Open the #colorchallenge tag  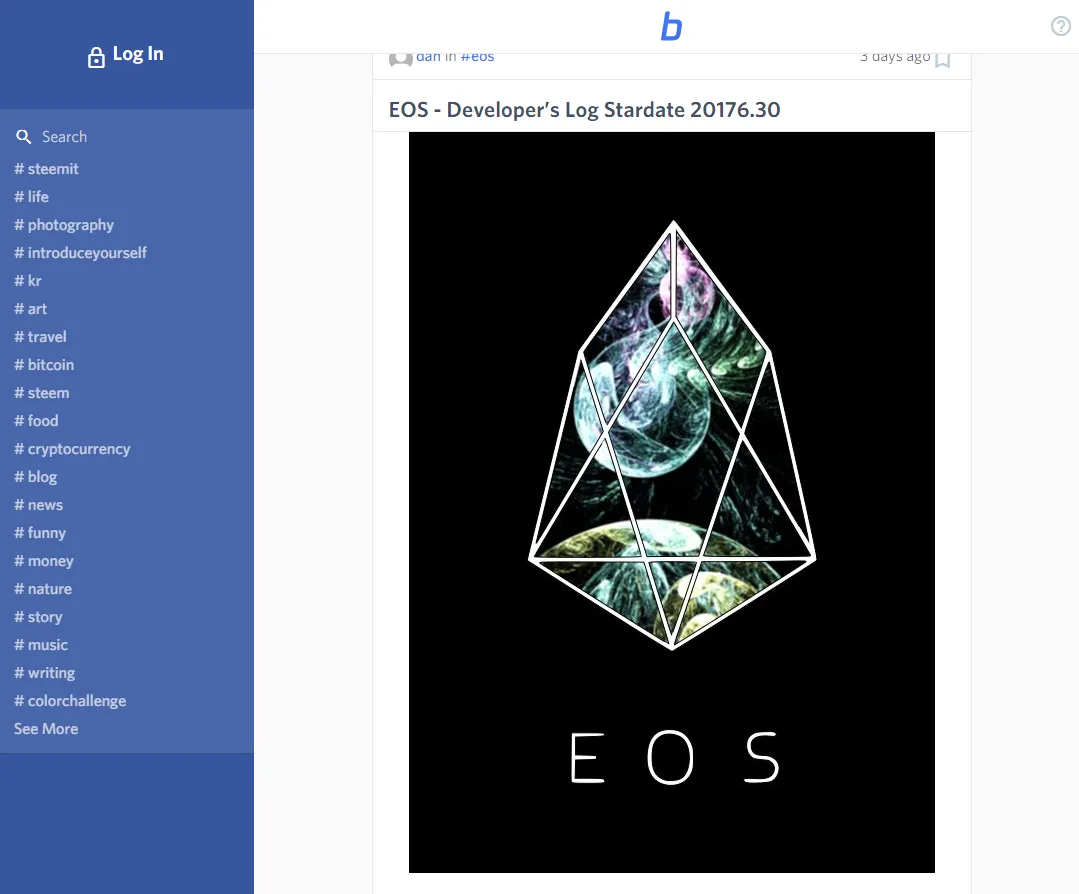[x=70, y=701]
